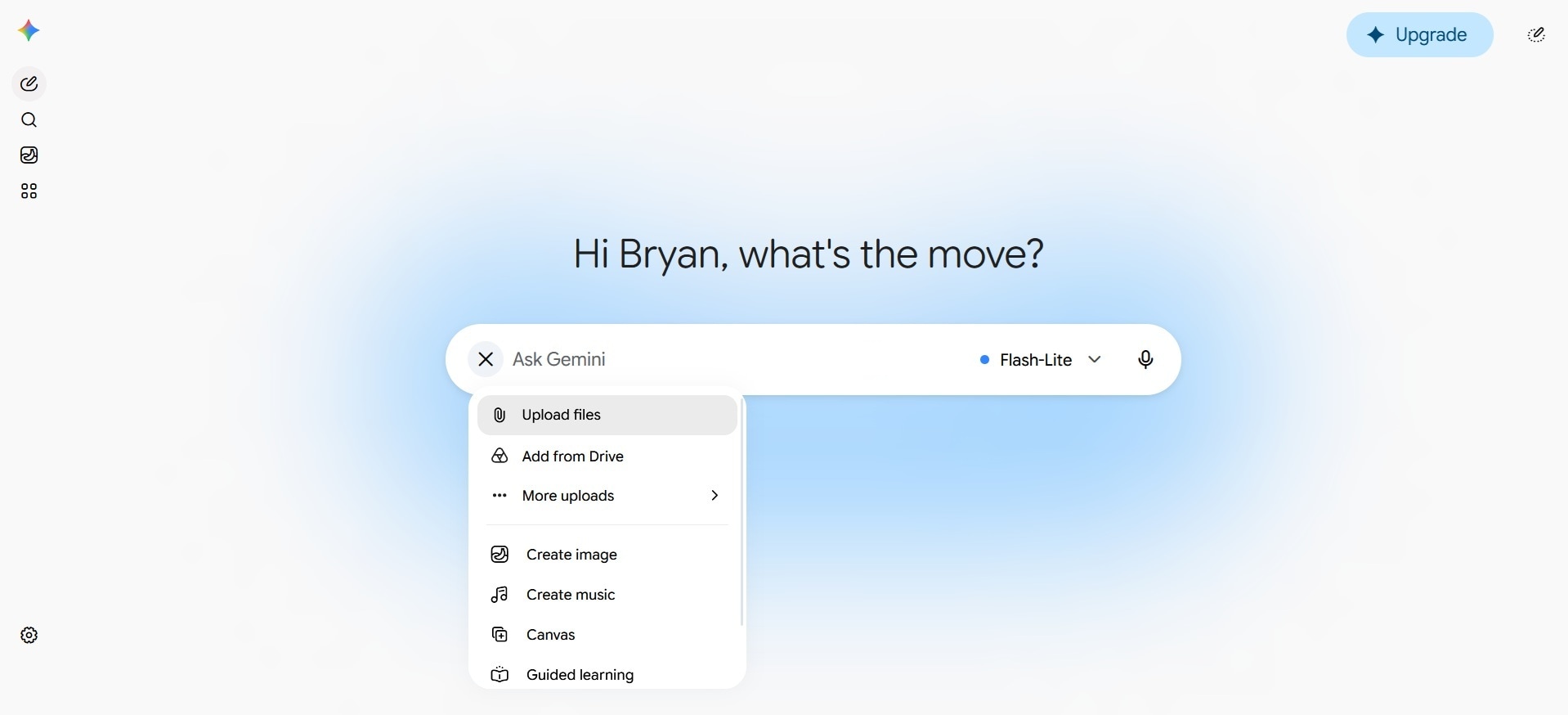Start a new chat from sidebar
The height and width of the screenshot is (715, 1568).
pos(29,83)
